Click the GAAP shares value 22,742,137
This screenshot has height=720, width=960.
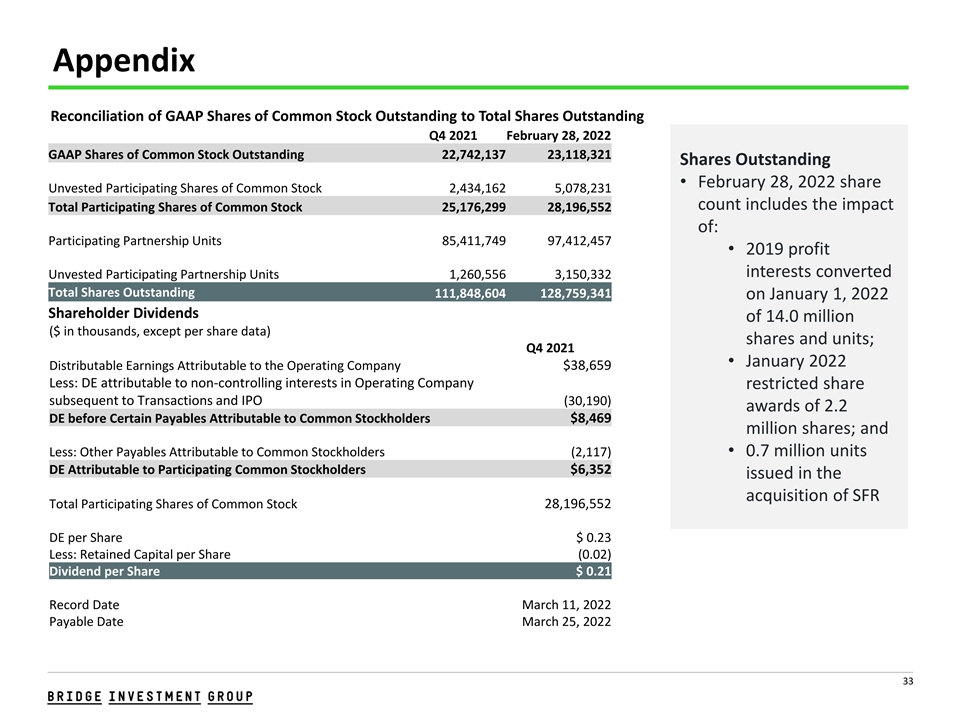pyautogui.click(x=473, y=154)
